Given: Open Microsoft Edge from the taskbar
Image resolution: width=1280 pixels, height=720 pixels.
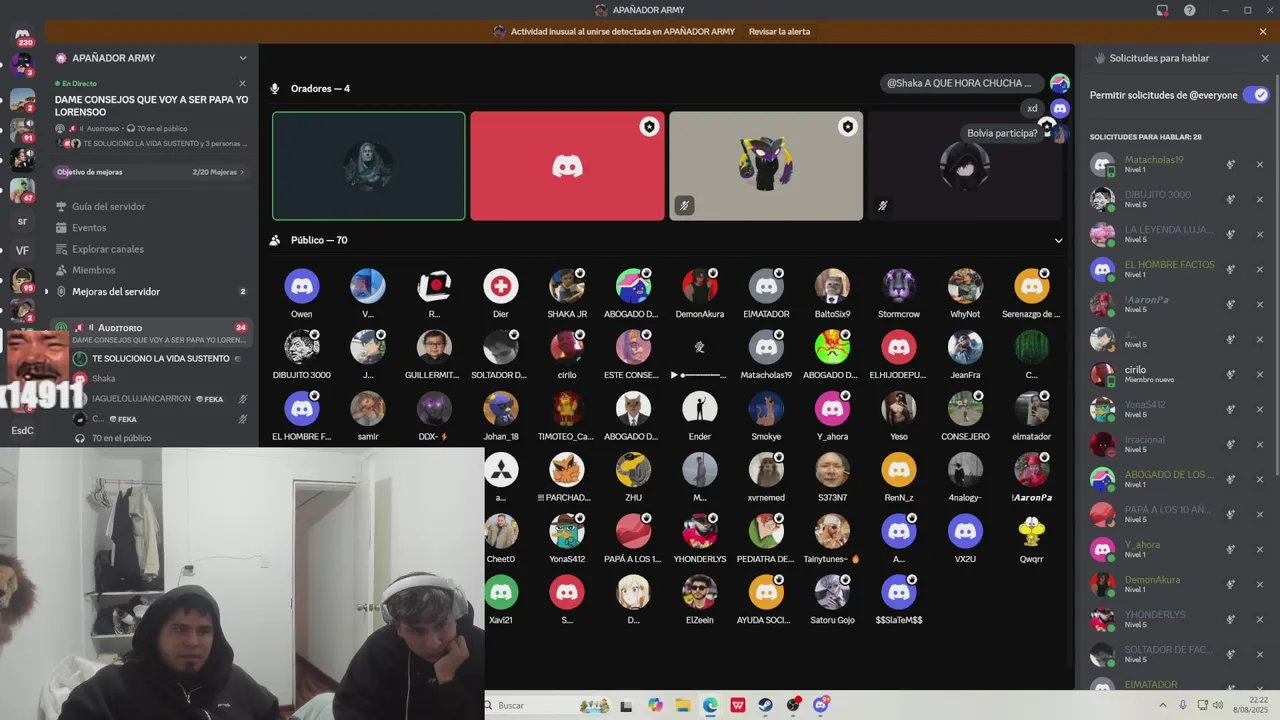Looking at the screenshot, I should coord(710,705).
